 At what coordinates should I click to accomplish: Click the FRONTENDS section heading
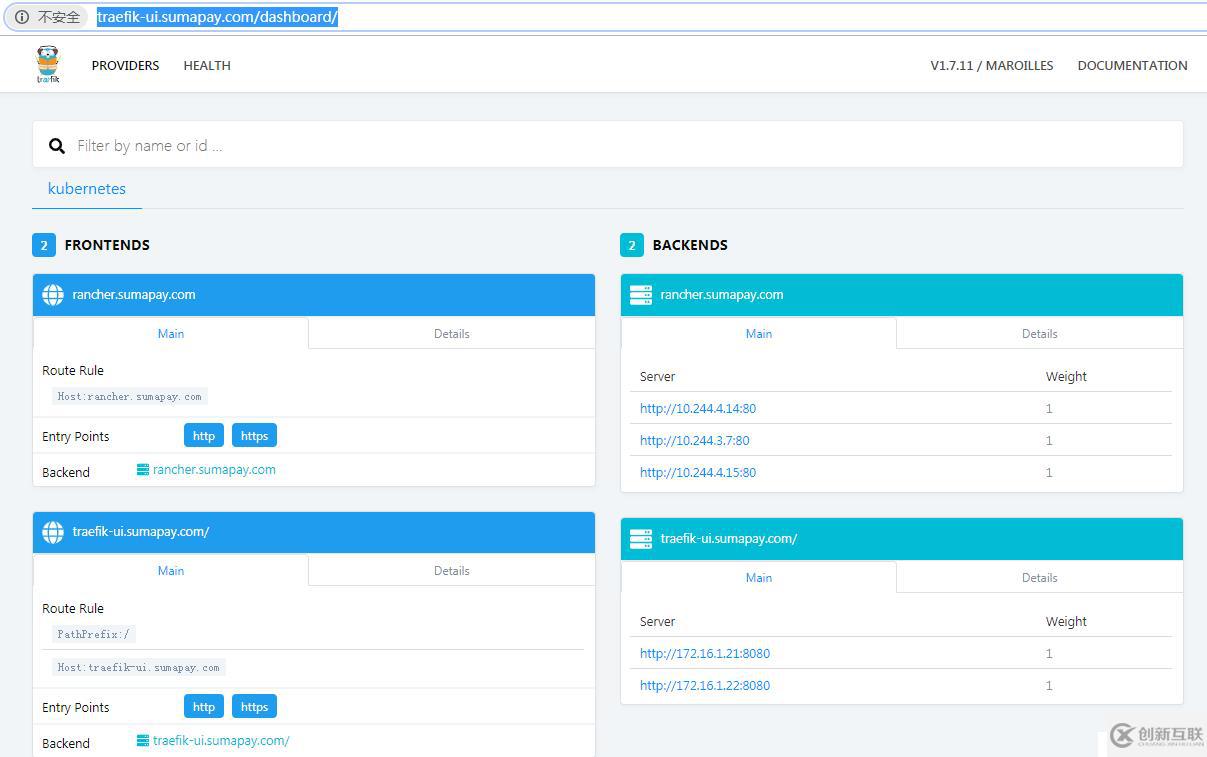pos(107,245)
